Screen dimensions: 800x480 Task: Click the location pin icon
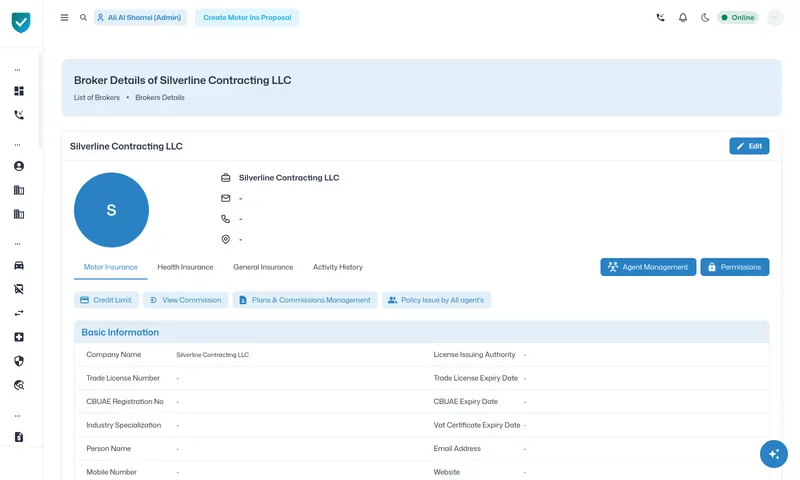(x=226, y=239)
